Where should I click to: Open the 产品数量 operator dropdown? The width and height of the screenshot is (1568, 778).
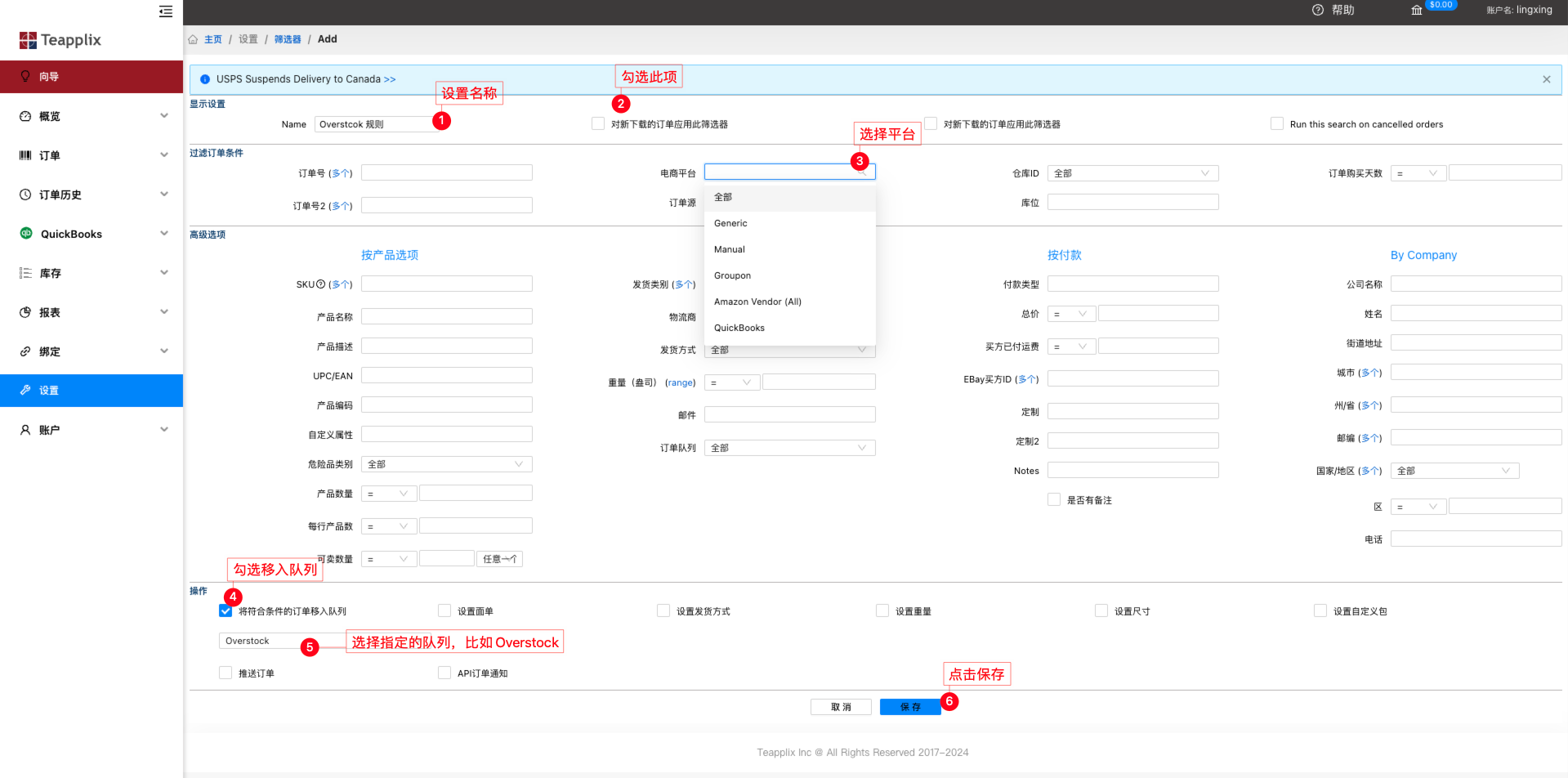[x=389, y=494]
